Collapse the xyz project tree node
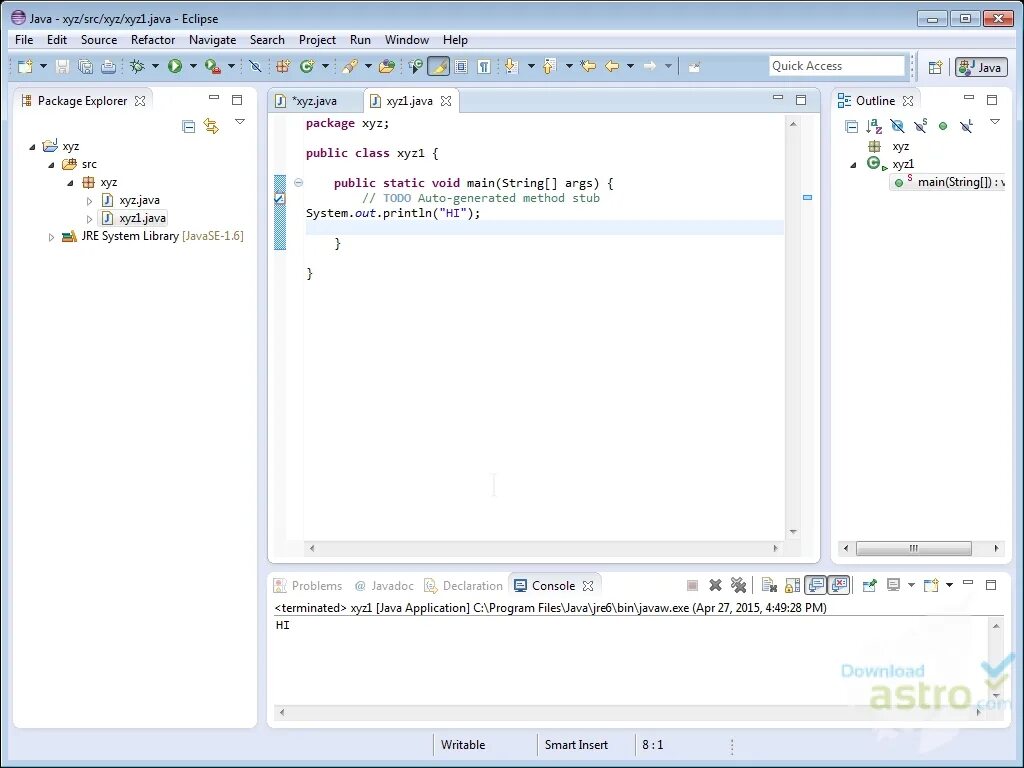 coord(33,147)
